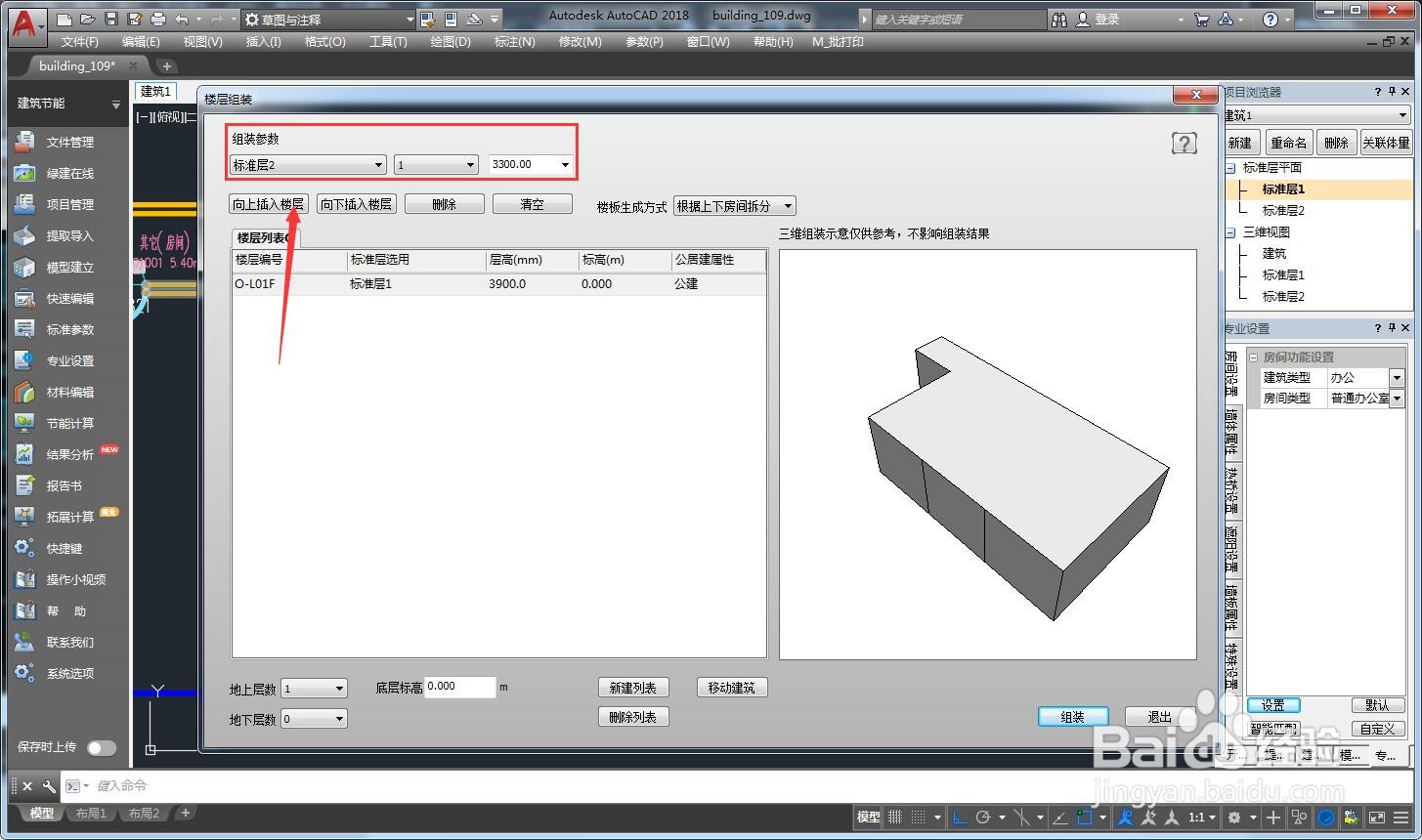1422x840 pixels.
Task: Click the Open file icon
Action: 88,20
